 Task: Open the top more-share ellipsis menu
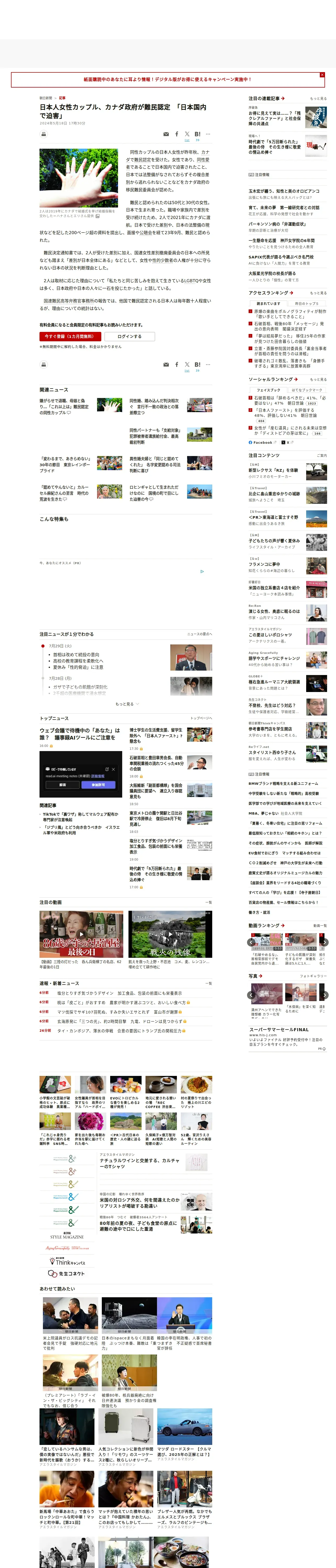pos(208,134)
